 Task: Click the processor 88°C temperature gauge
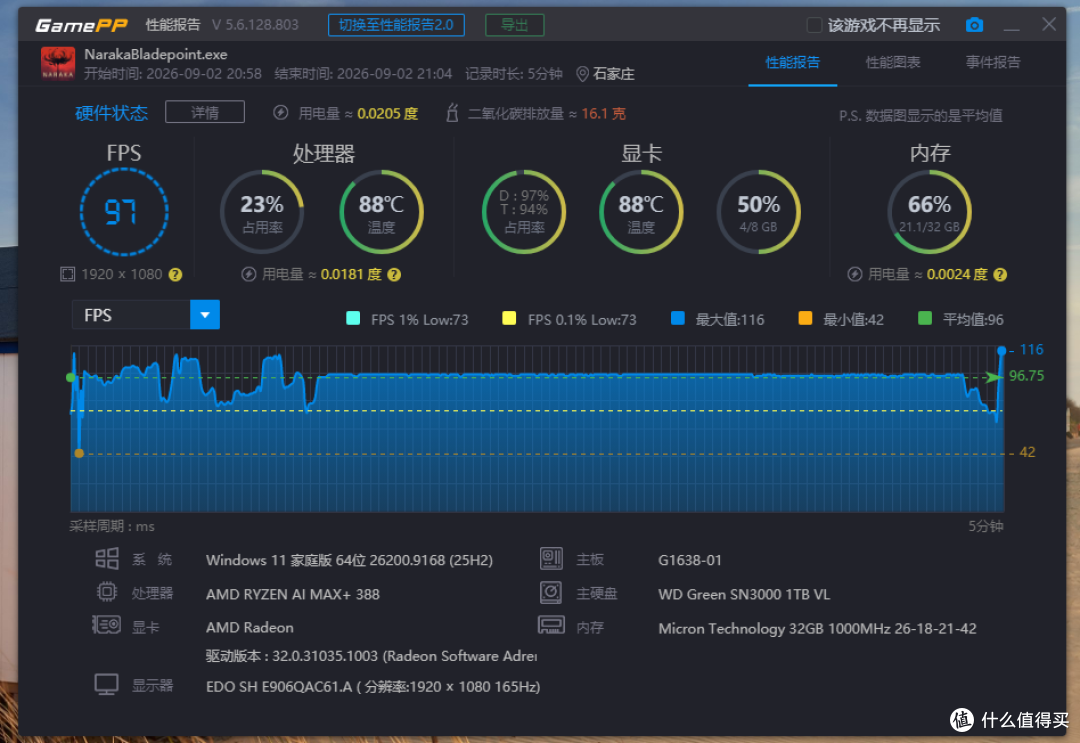381,211
